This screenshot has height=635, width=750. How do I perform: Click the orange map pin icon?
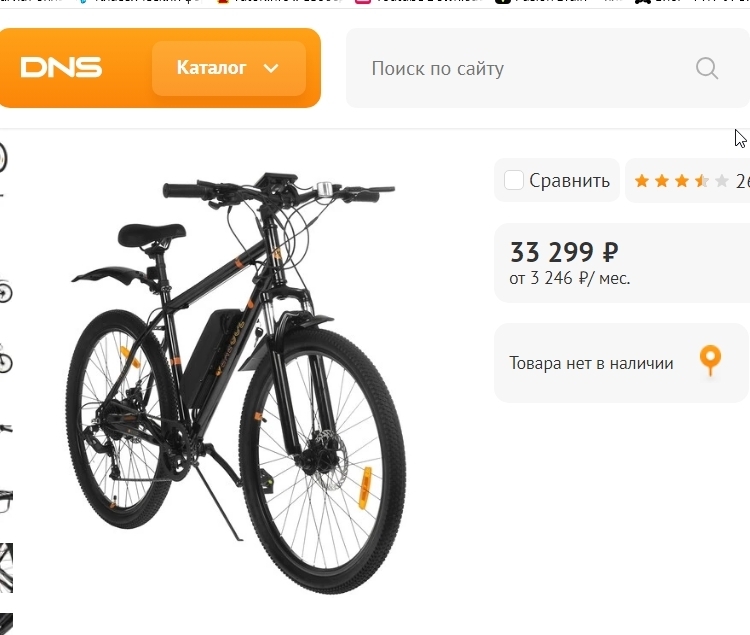tap(710, 361)
